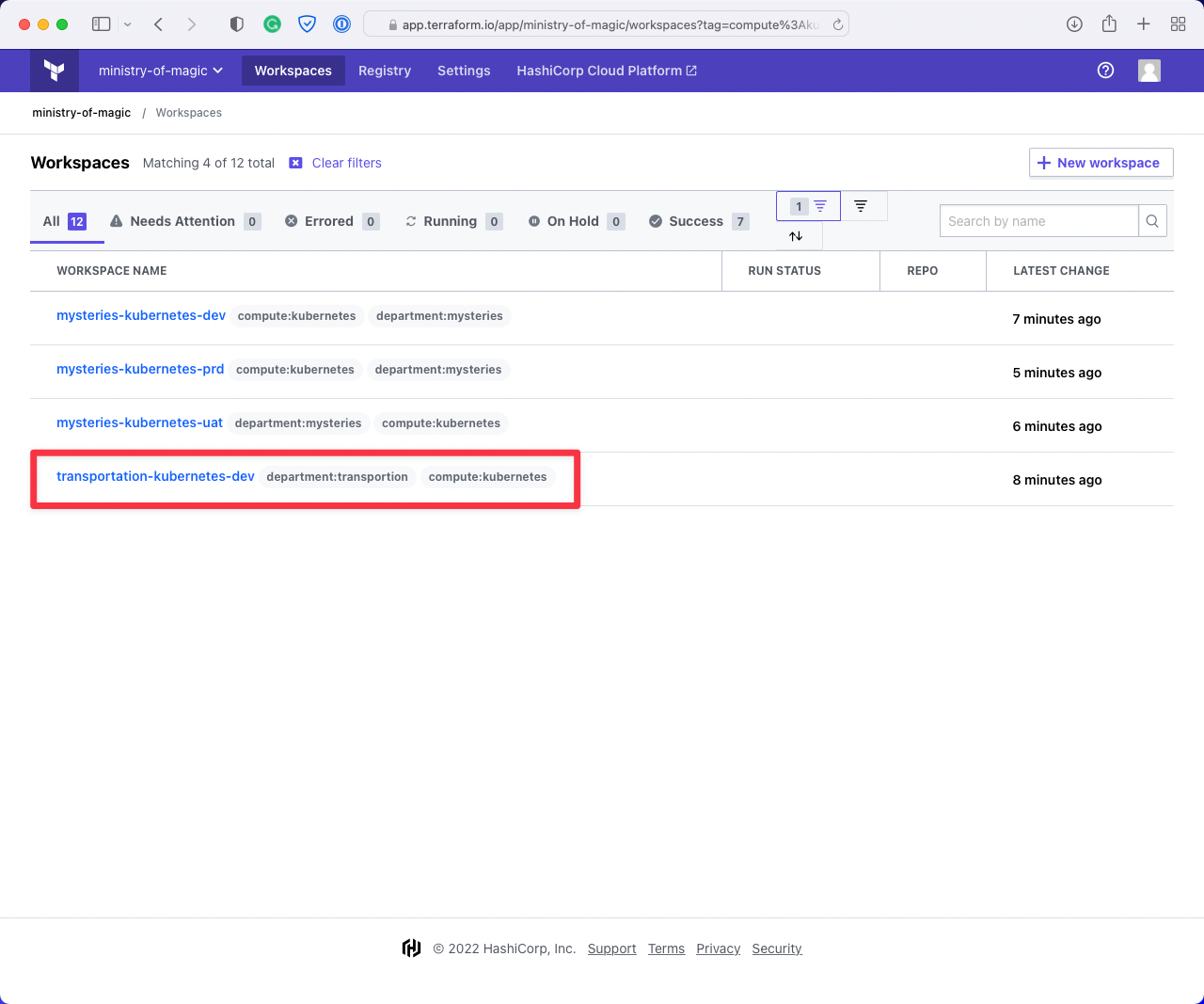Open mysteries-kubernetes-prd workspace
Image resolution: width=1204 pixels, height=1004 pixels.
point(140,369)
